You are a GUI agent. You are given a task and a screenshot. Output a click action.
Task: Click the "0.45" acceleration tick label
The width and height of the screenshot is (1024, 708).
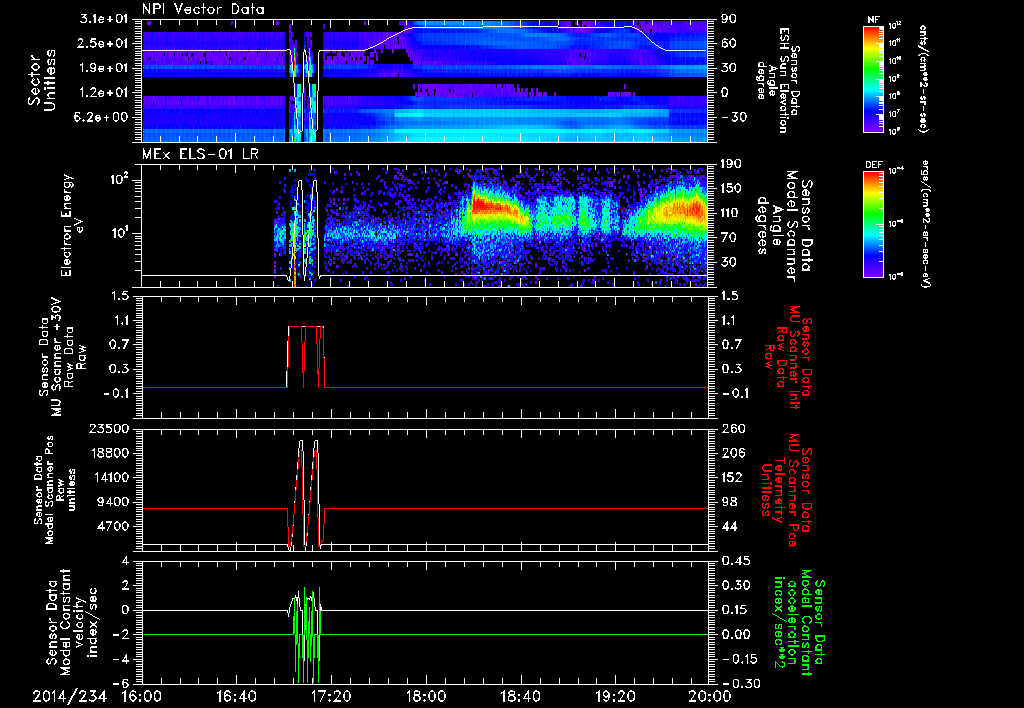click(736, 561)
